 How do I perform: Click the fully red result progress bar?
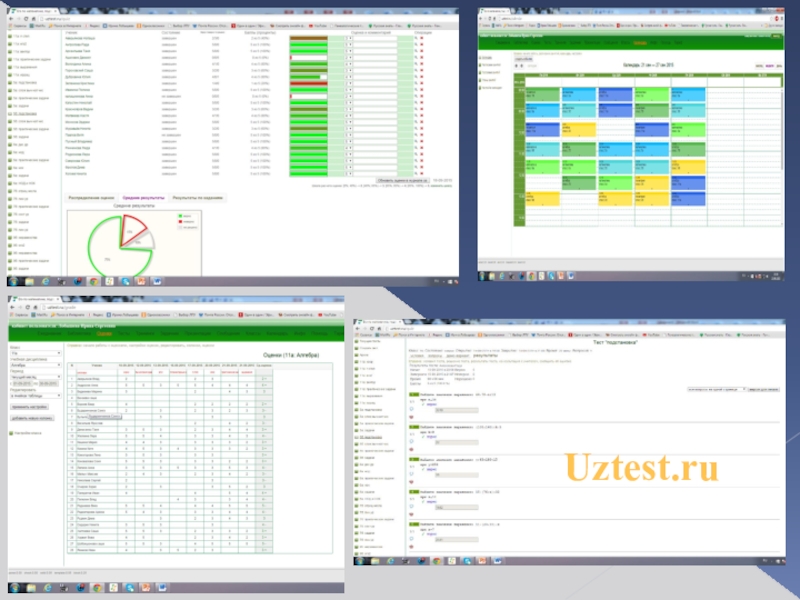tap(309, 83)
